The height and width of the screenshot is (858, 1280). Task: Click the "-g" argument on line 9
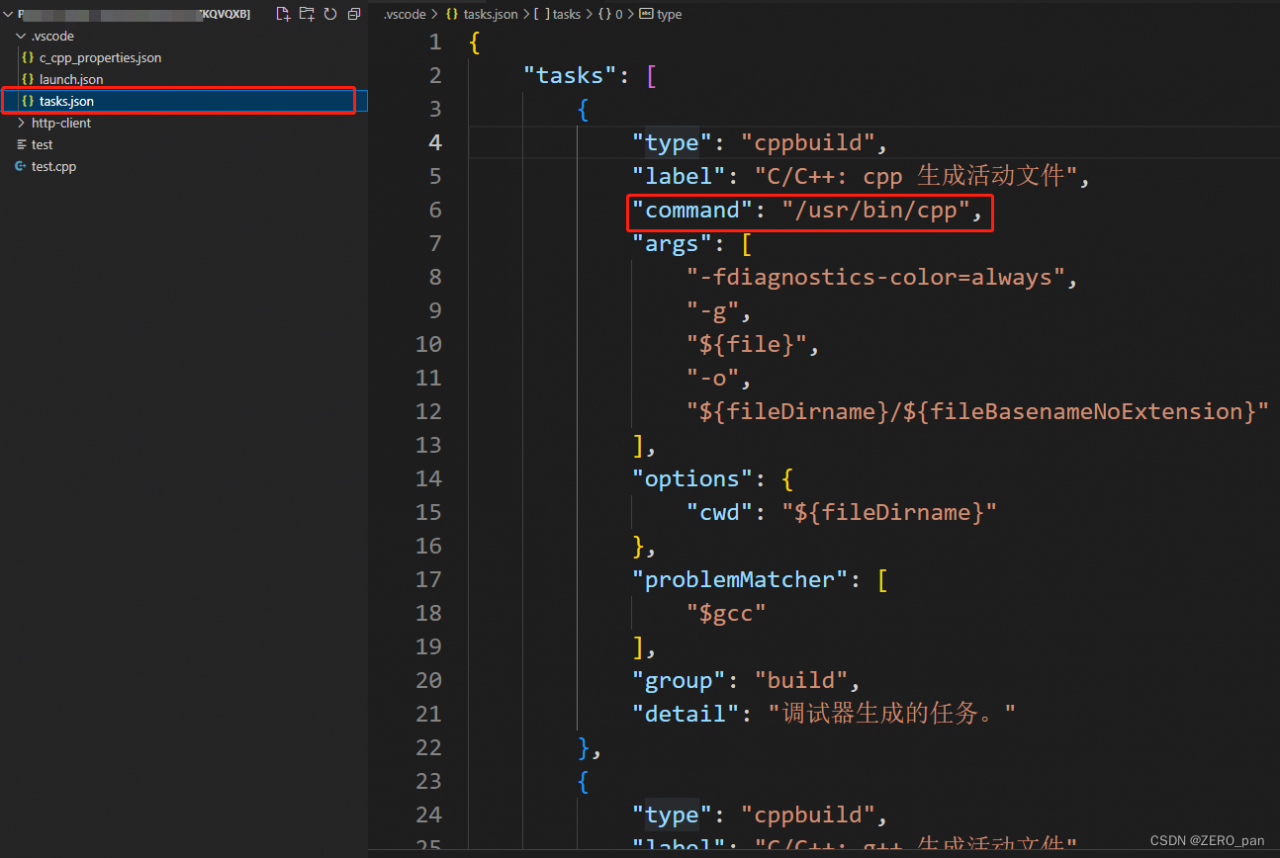pyautogui.click(x=712, y=311)
